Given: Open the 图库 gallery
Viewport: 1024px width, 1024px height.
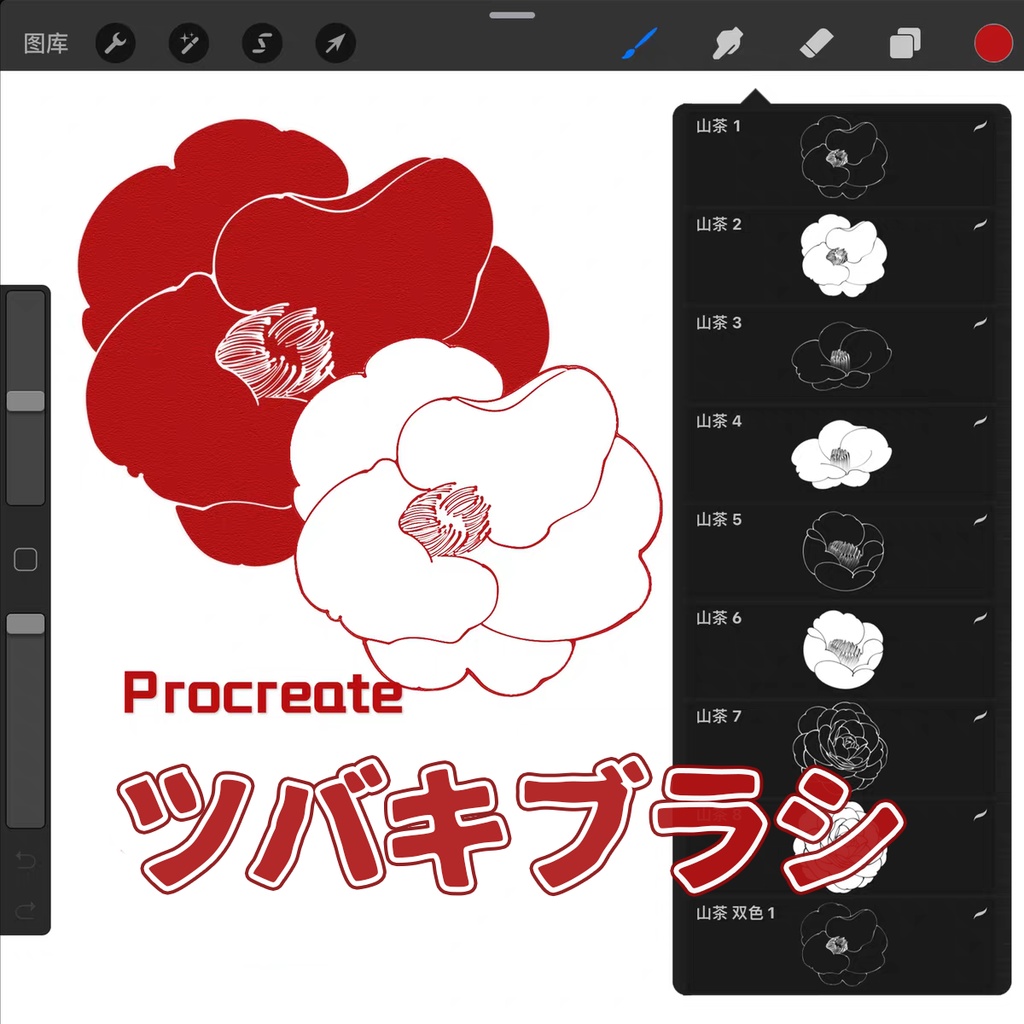Looking at the screenshot, I should 46,44.
